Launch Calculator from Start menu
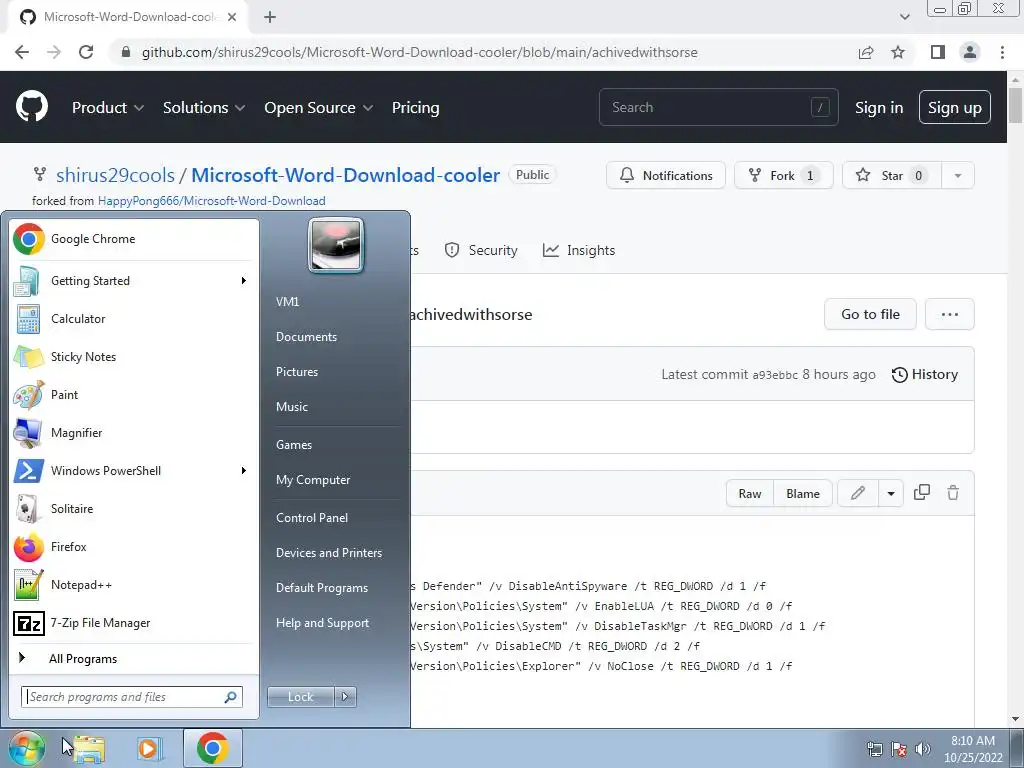The image size is (1024, 768). coord(134,319)
